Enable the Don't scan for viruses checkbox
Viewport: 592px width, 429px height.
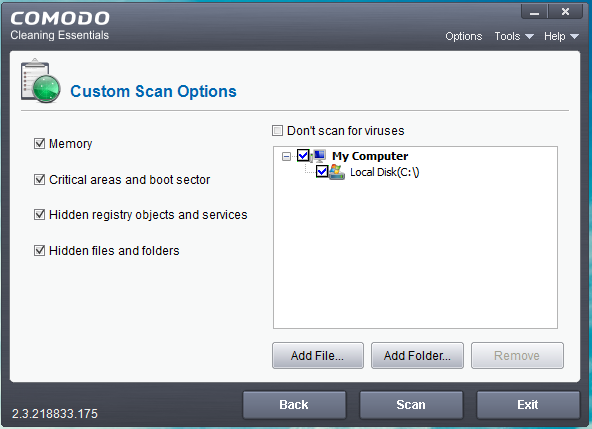278,131
